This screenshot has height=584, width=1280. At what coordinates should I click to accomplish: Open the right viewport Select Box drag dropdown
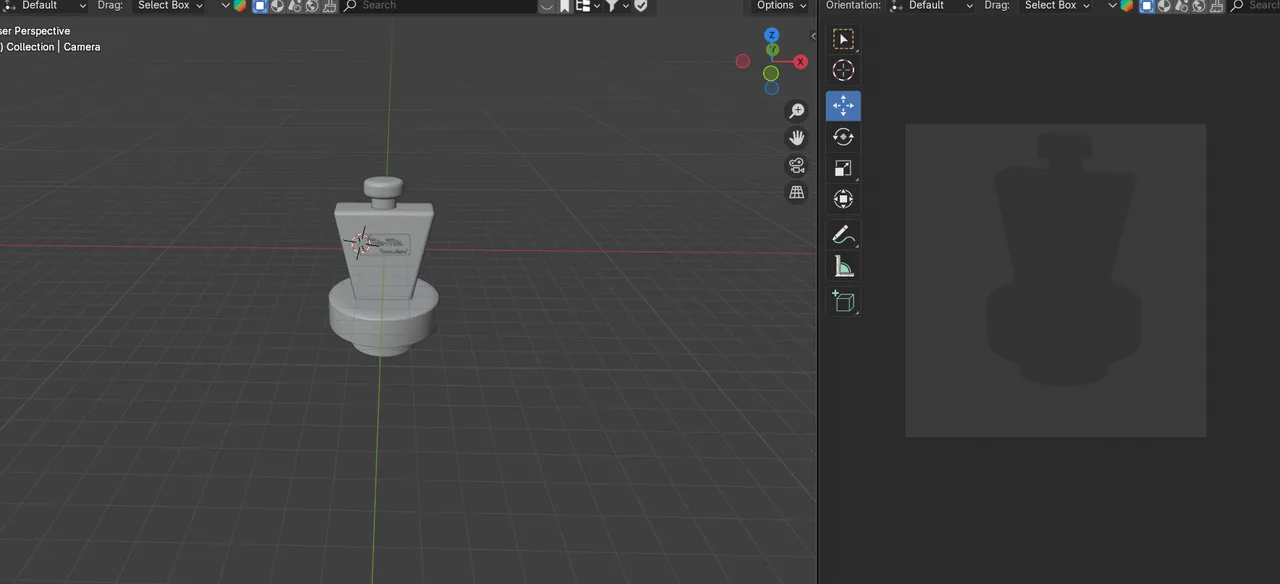tap(1056, 5)
